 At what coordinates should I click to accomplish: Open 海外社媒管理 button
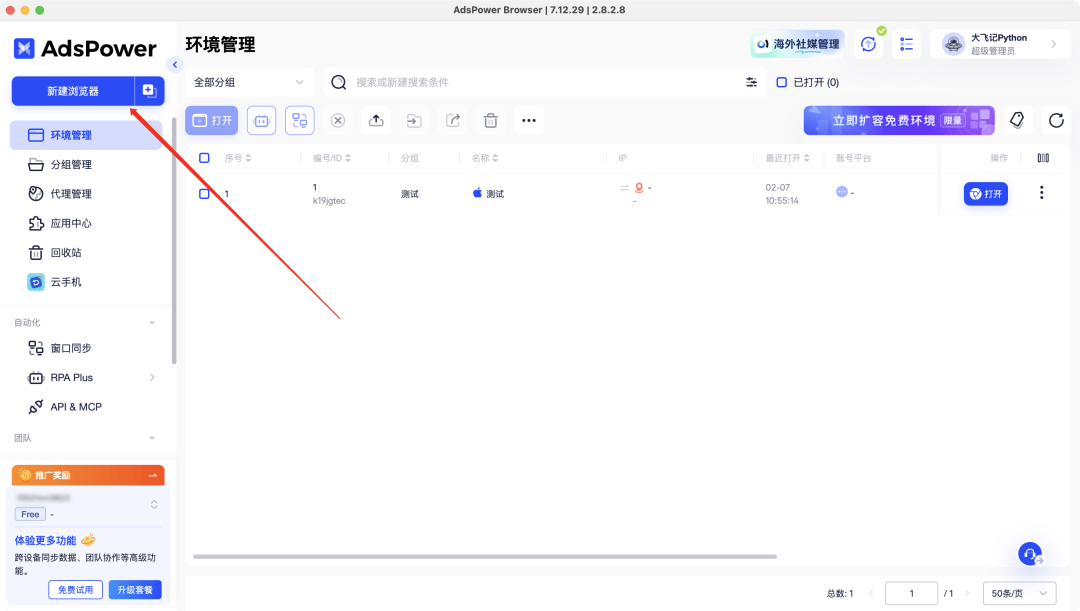[798, 44]
